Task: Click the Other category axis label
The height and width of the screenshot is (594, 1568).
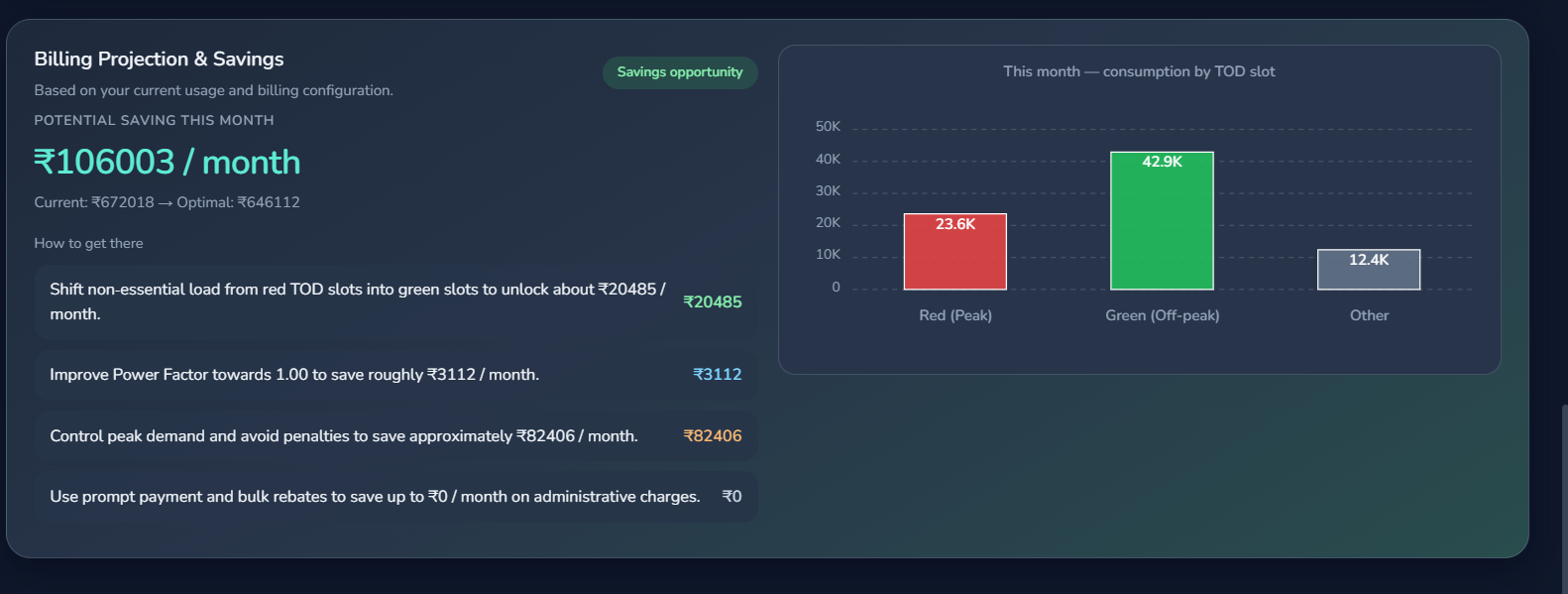Action: coord(1368,314)
